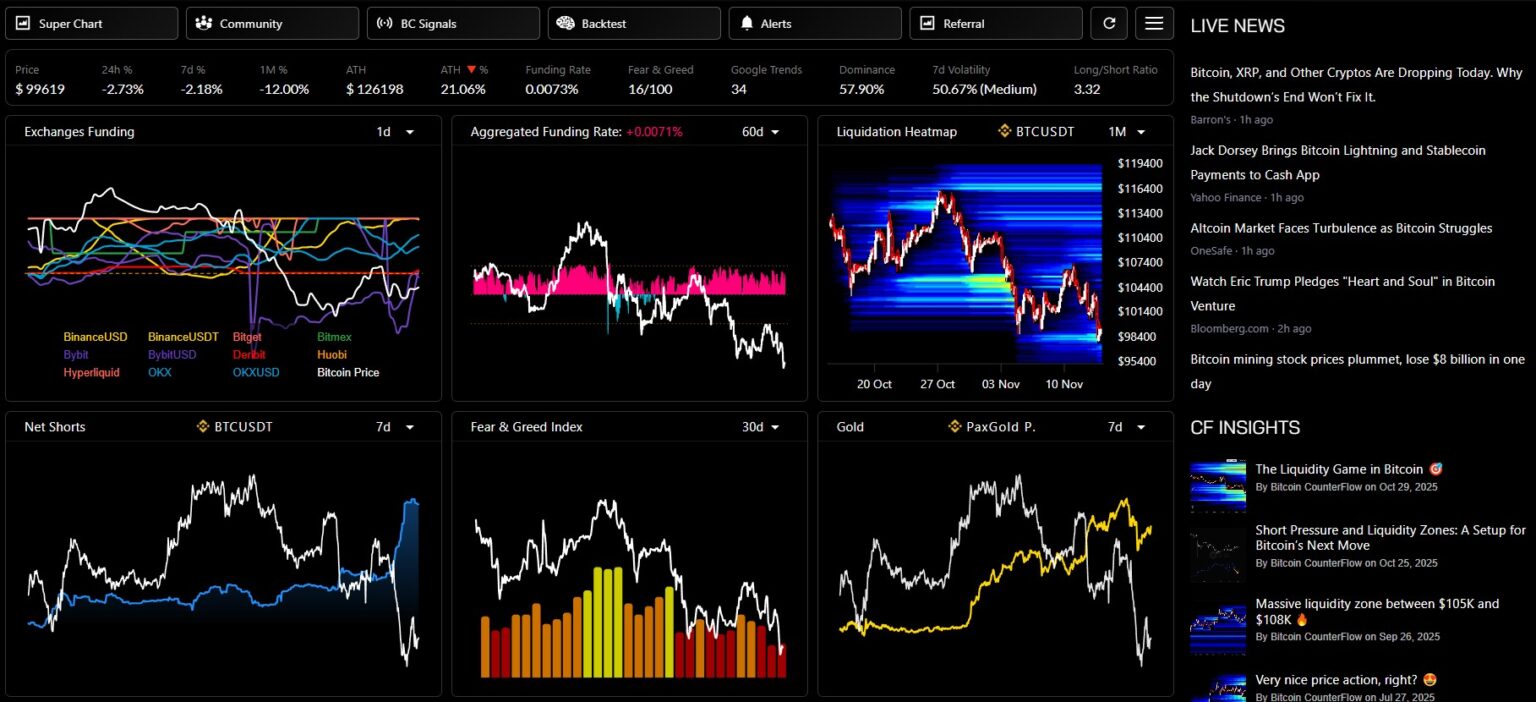This screenshot has height=702, width=1536.
Task: Toggle the BinanceUSD yellow legend color
Action: tap(95, 337)
